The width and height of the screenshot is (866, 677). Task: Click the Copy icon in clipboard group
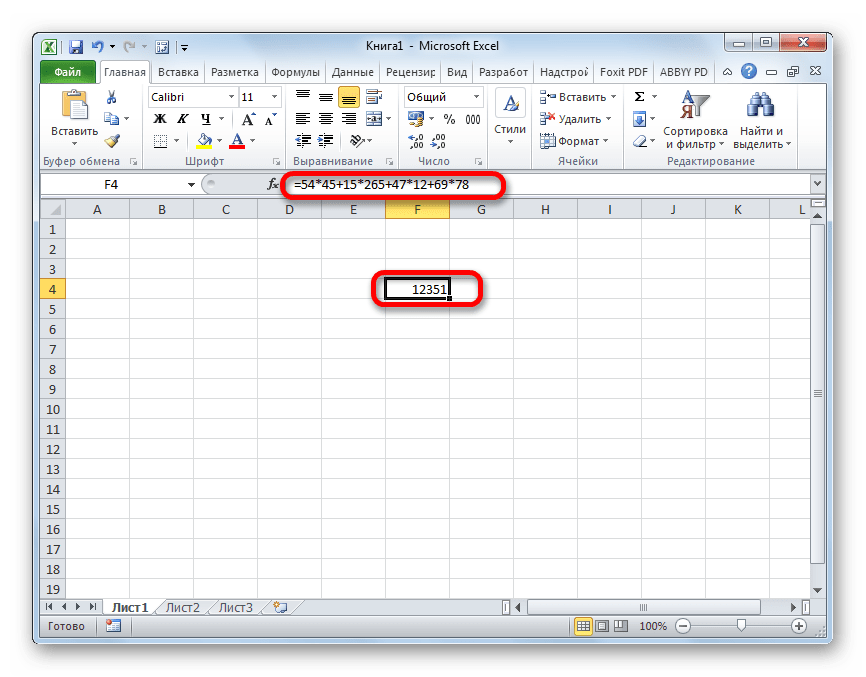coord(112,119)
